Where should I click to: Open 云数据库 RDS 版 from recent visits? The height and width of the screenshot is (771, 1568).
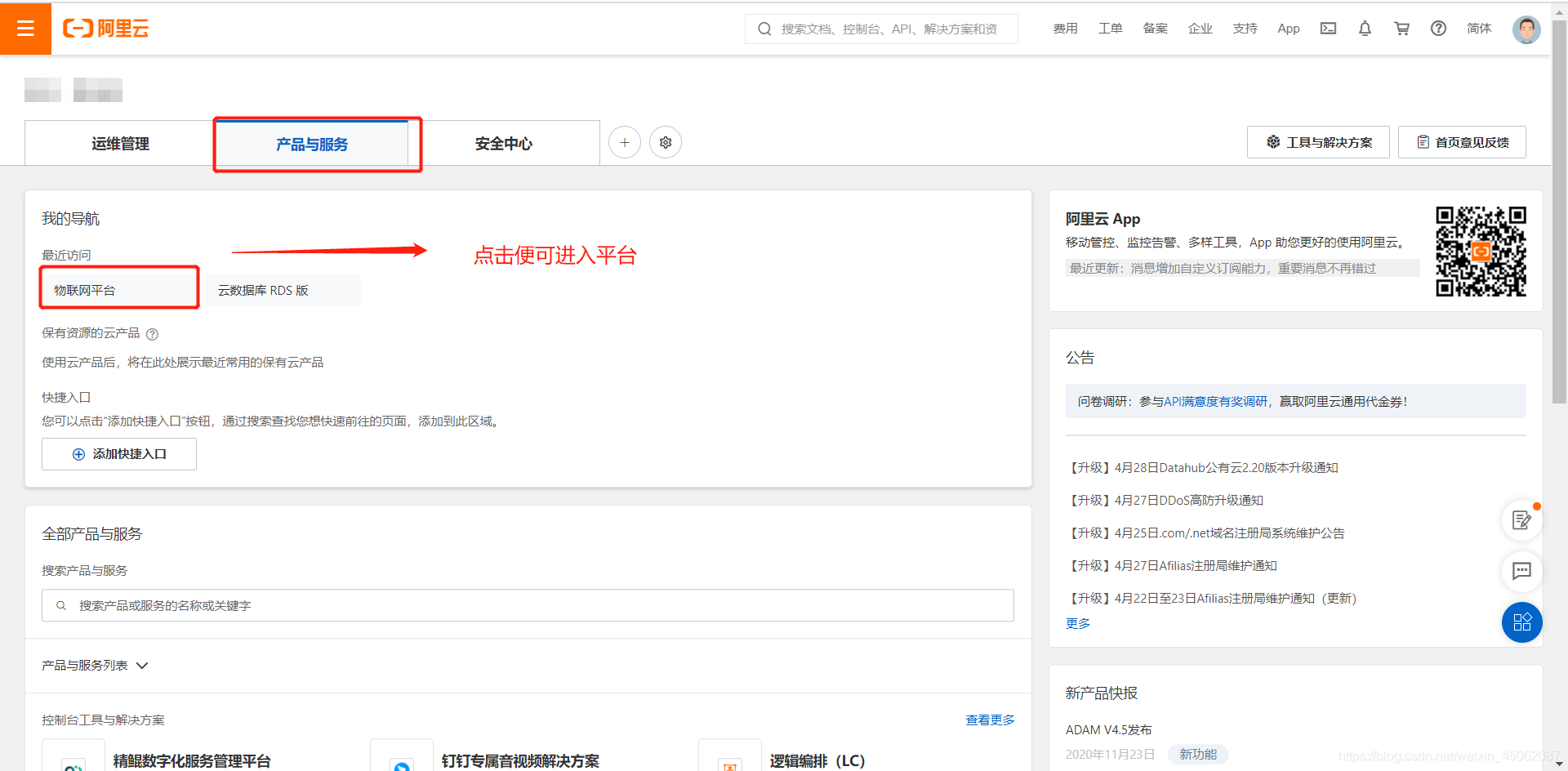click(283, 290)
